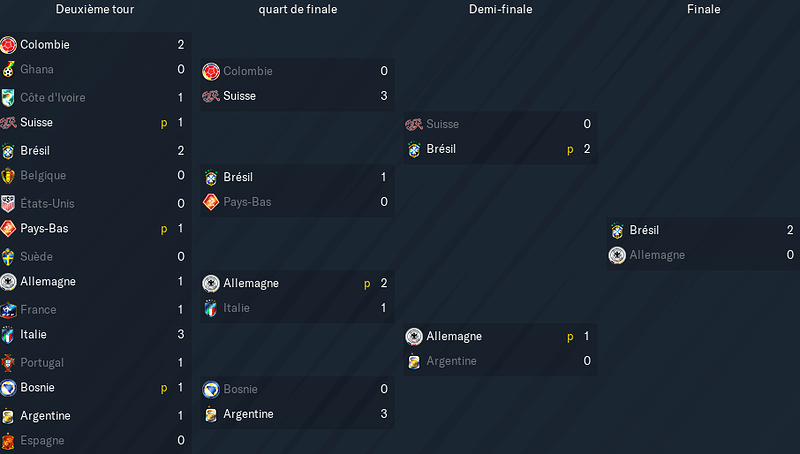Image resolution: width=800 pixels, height=454 pixels.
Task: Click the France team crest
Action: coord(8,310)
